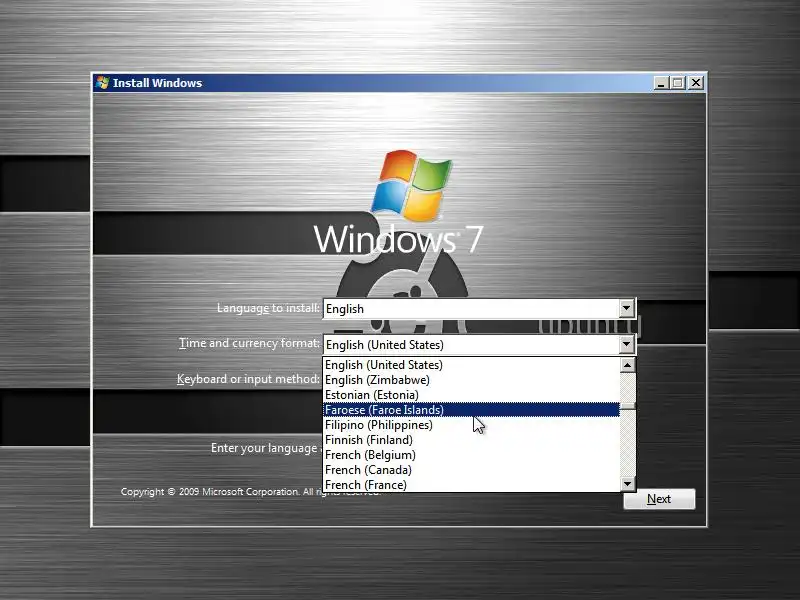Viewport: 800px width, 600px height.
Task: Click the list scrollbar down arrow
Action: coord(628,483)
